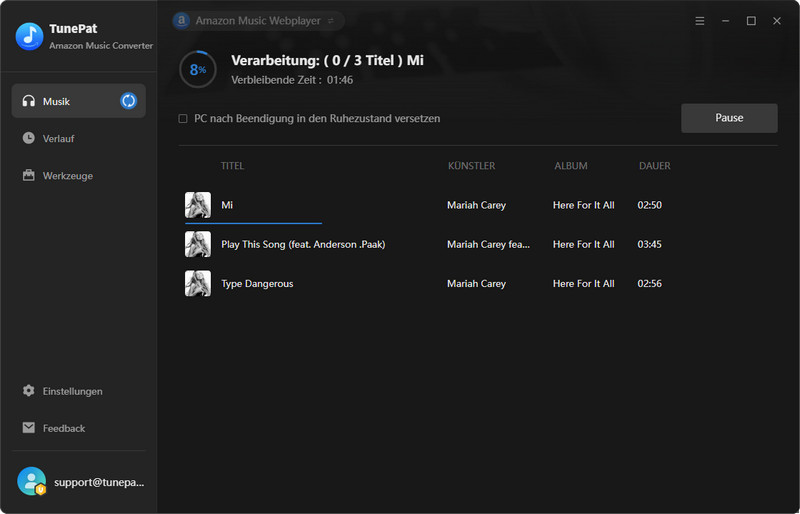Open the hamburger menu icon

700,21
